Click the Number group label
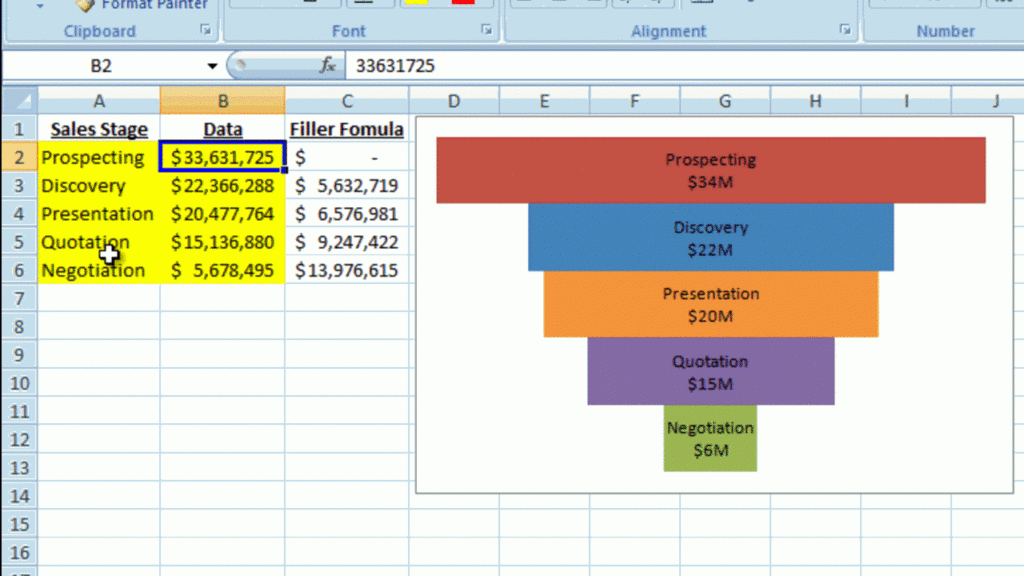1024x576 pixels. tap(946, 30)
